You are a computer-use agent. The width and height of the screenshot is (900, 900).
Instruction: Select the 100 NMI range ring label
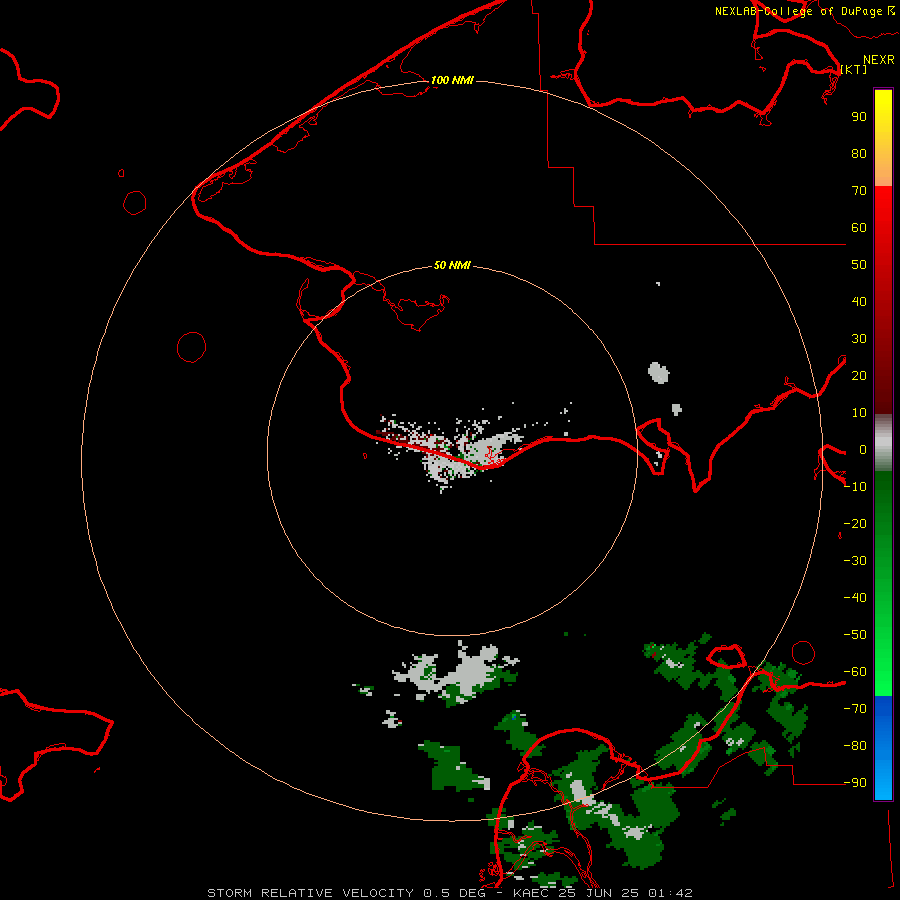point(452,80)
